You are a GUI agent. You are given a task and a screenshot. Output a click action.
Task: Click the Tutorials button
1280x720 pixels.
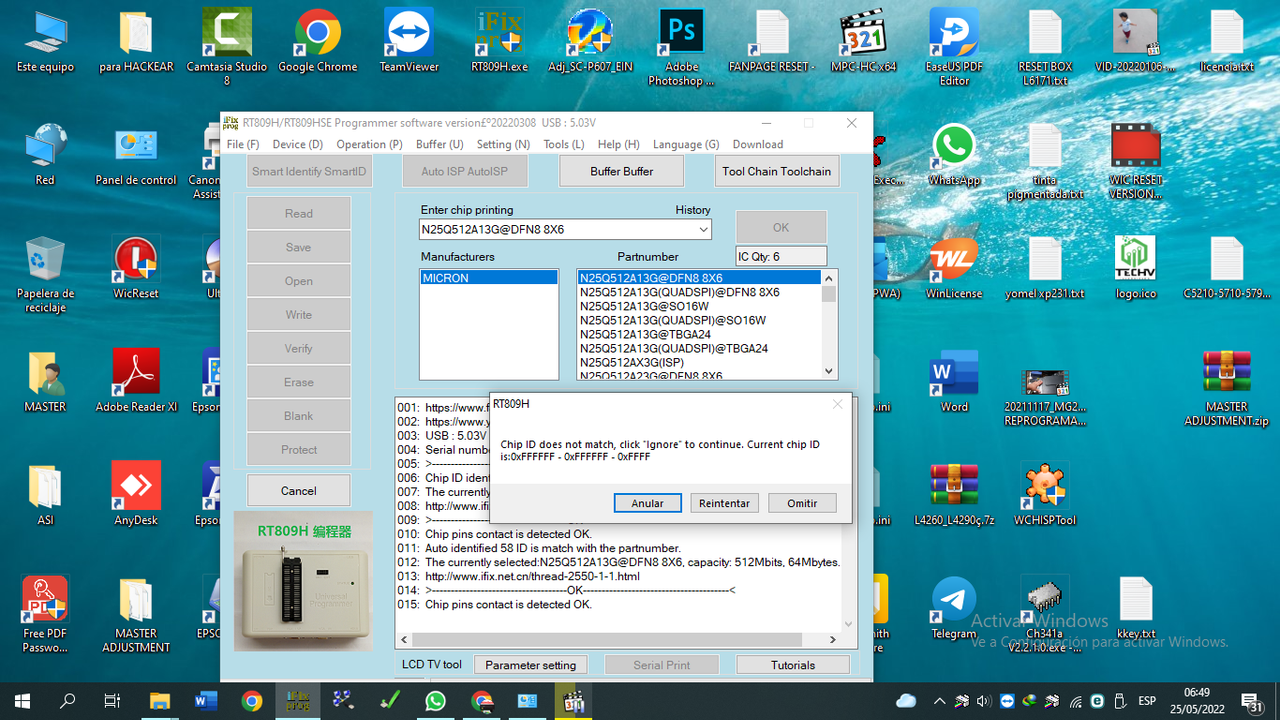(793, 665)
